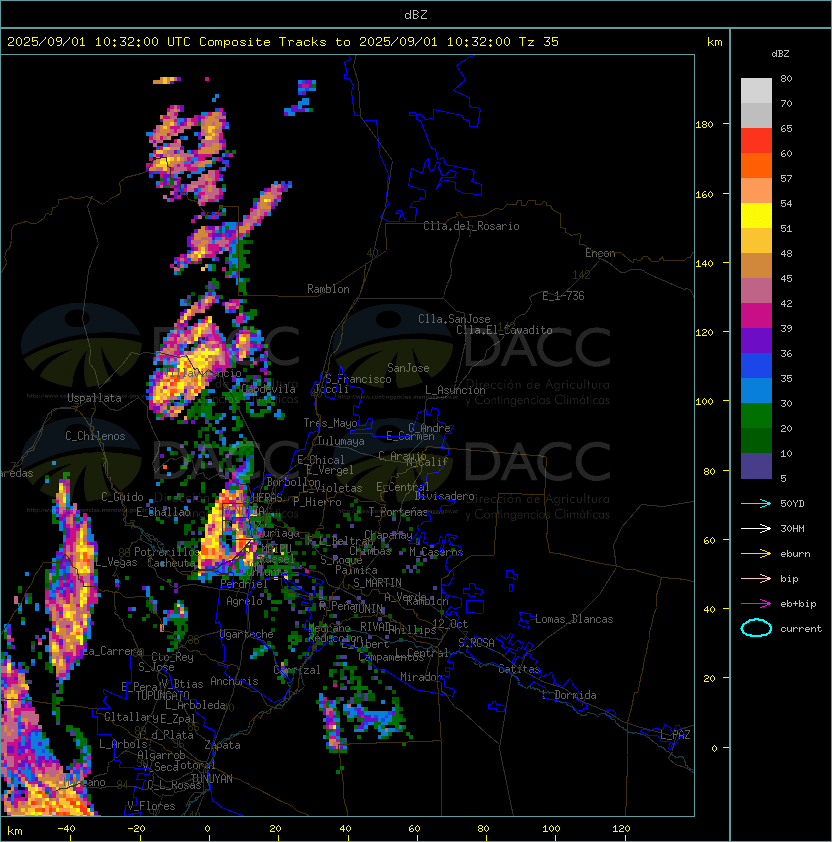
Task: Click the 'Agrelo' map label
Action: point(244,601)
